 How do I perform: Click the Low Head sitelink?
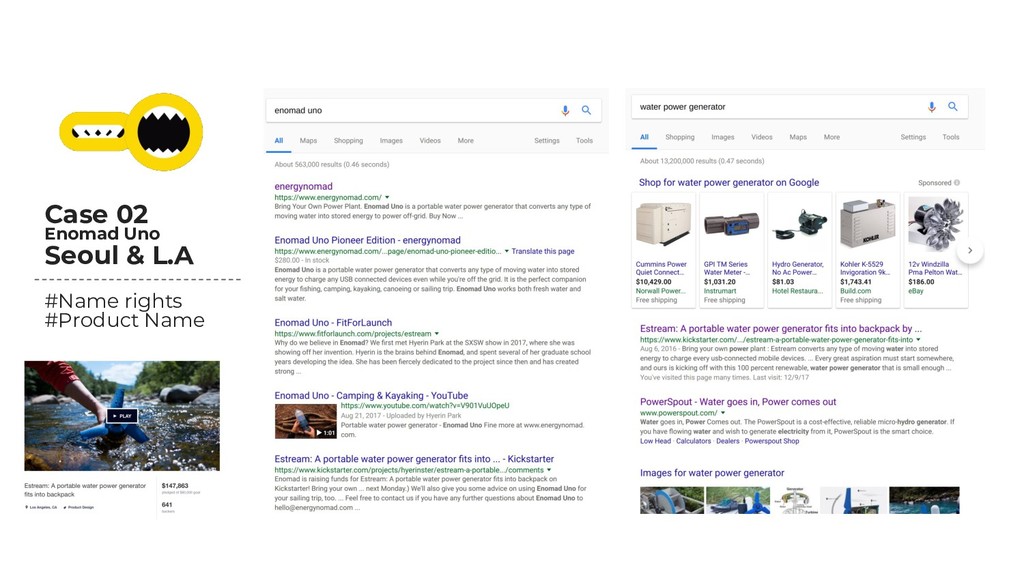pos(655,441)
